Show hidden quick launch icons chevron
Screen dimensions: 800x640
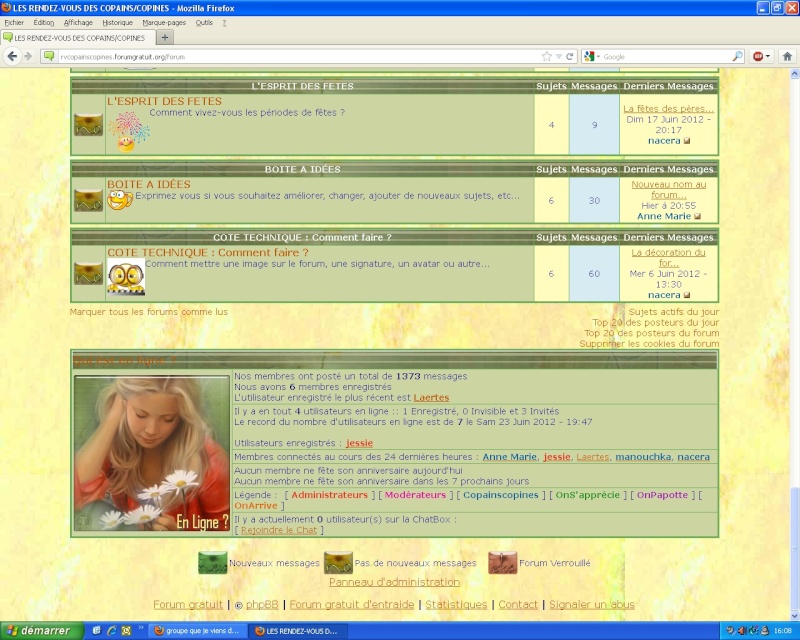[141, 627]
